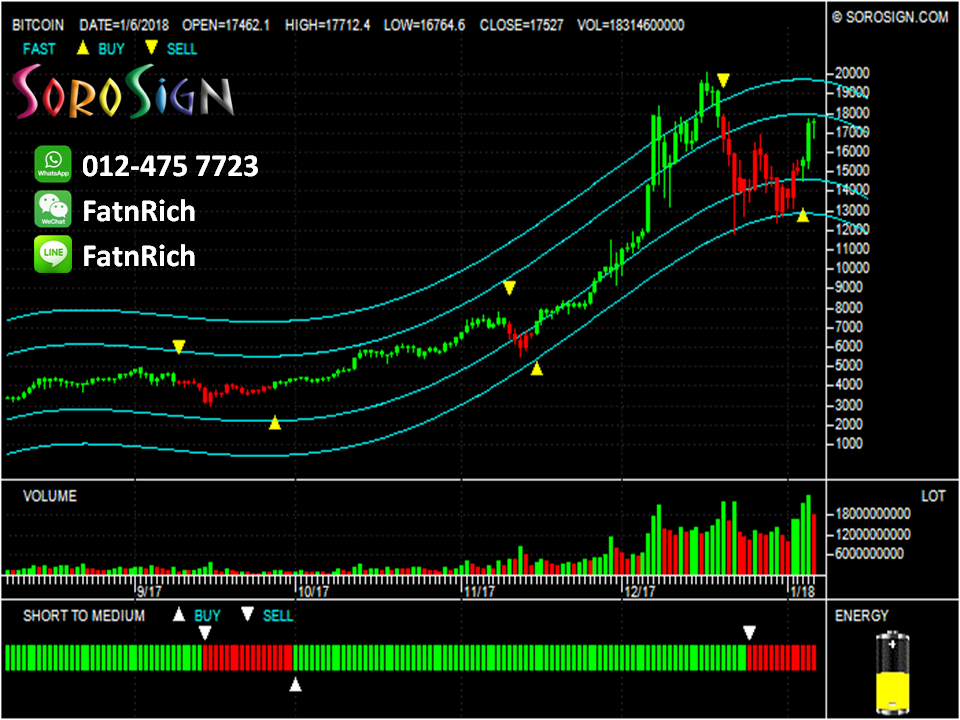Click FatnRich beside the LINE icon
This screenshot has width=960, height=720.
click(x=139, y=256)
